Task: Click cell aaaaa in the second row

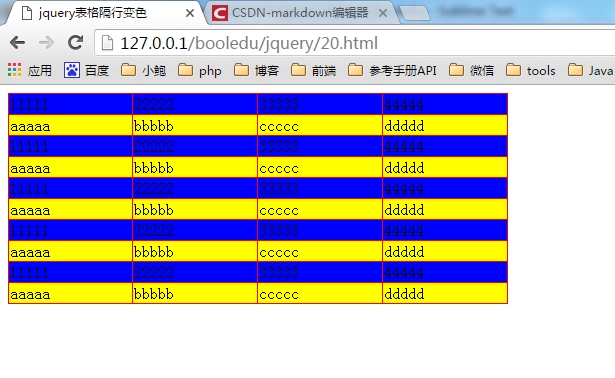Action: [x=70, y=125]
